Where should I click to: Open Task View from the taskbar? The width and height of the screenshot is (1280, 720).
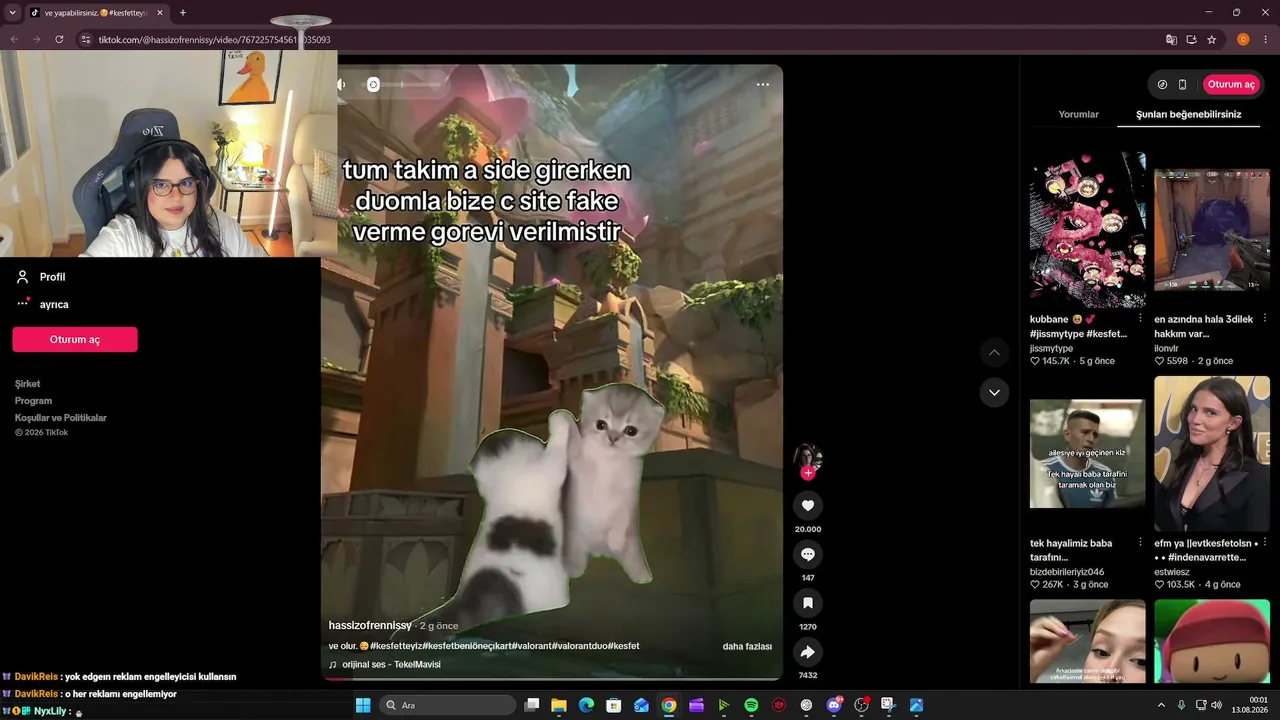tap(532, 705)
